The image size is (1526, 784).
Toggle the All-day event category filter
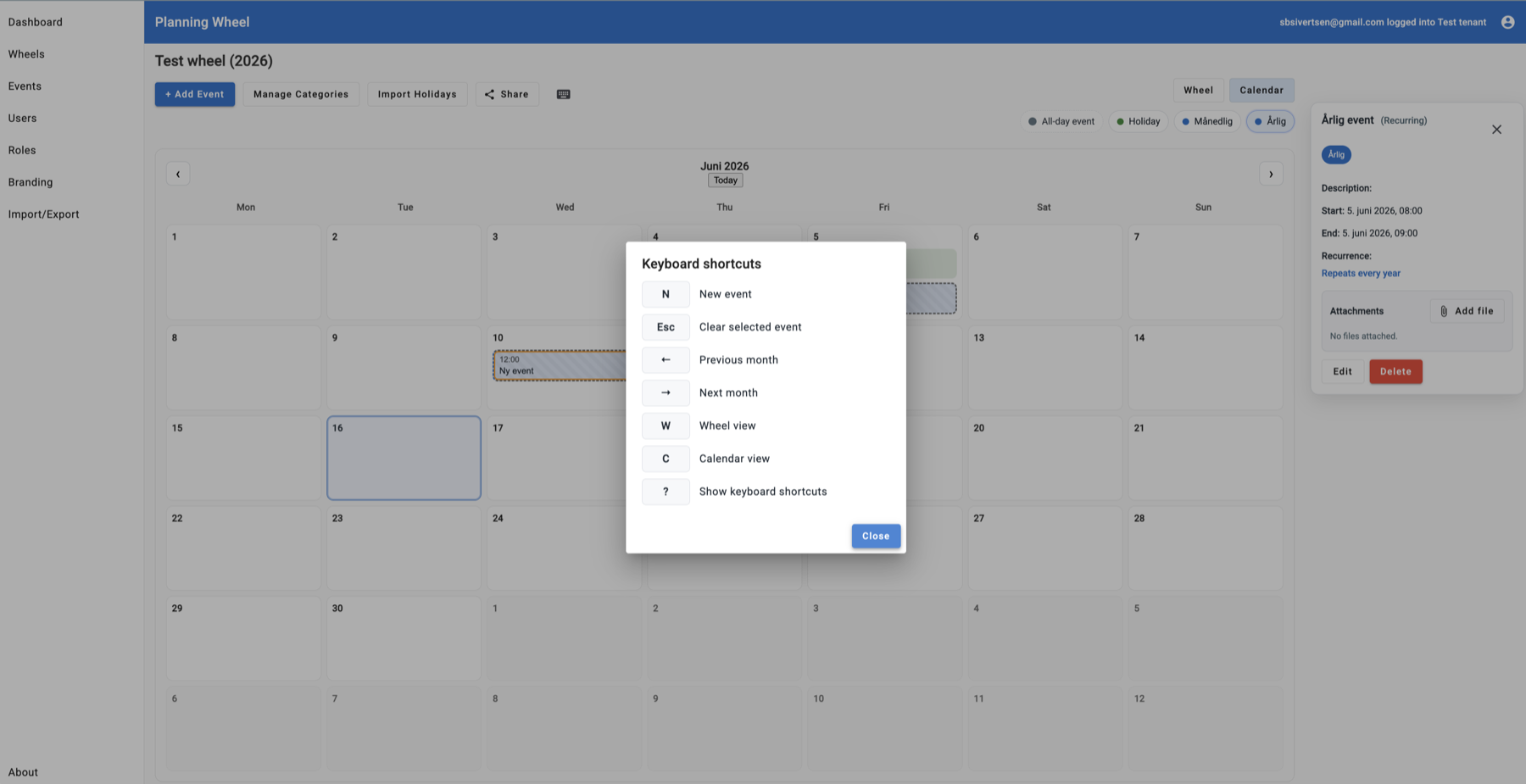click(x=1061, y=121)
